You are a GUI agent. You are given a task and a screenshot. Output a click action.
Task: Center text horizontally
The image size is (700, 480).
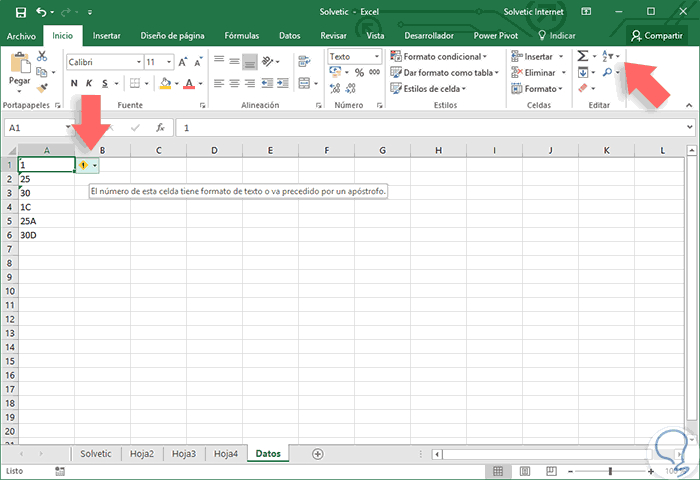click(234, 83)
